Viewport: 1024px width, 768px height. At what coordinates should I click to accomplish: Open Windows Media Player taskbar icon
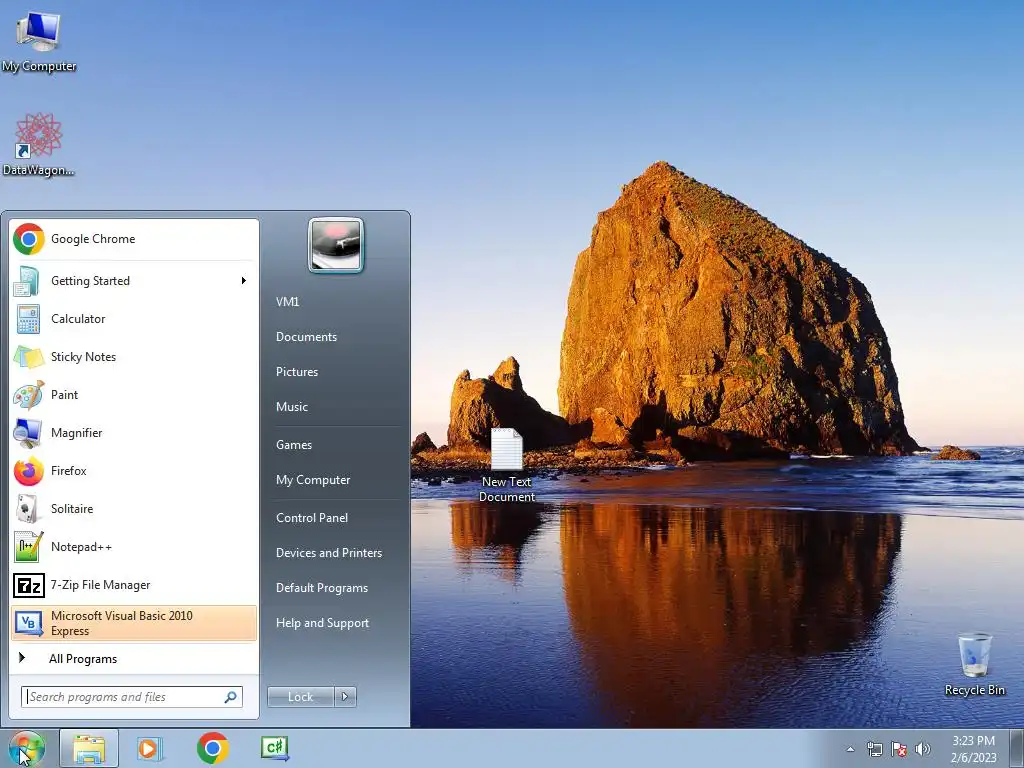[150, 748]
